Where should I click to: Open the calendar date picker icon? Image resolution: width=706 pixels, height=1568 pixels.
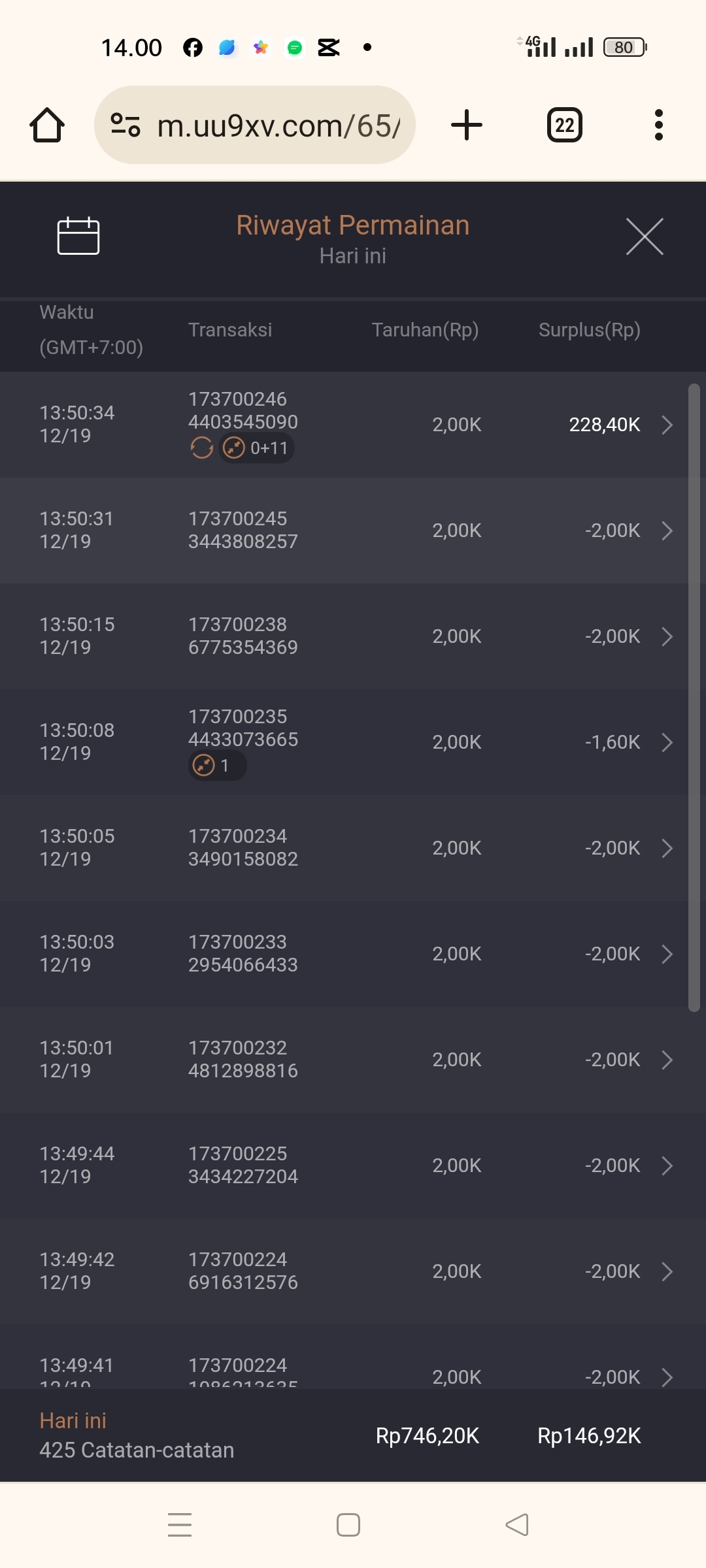(x=78, y=236)
